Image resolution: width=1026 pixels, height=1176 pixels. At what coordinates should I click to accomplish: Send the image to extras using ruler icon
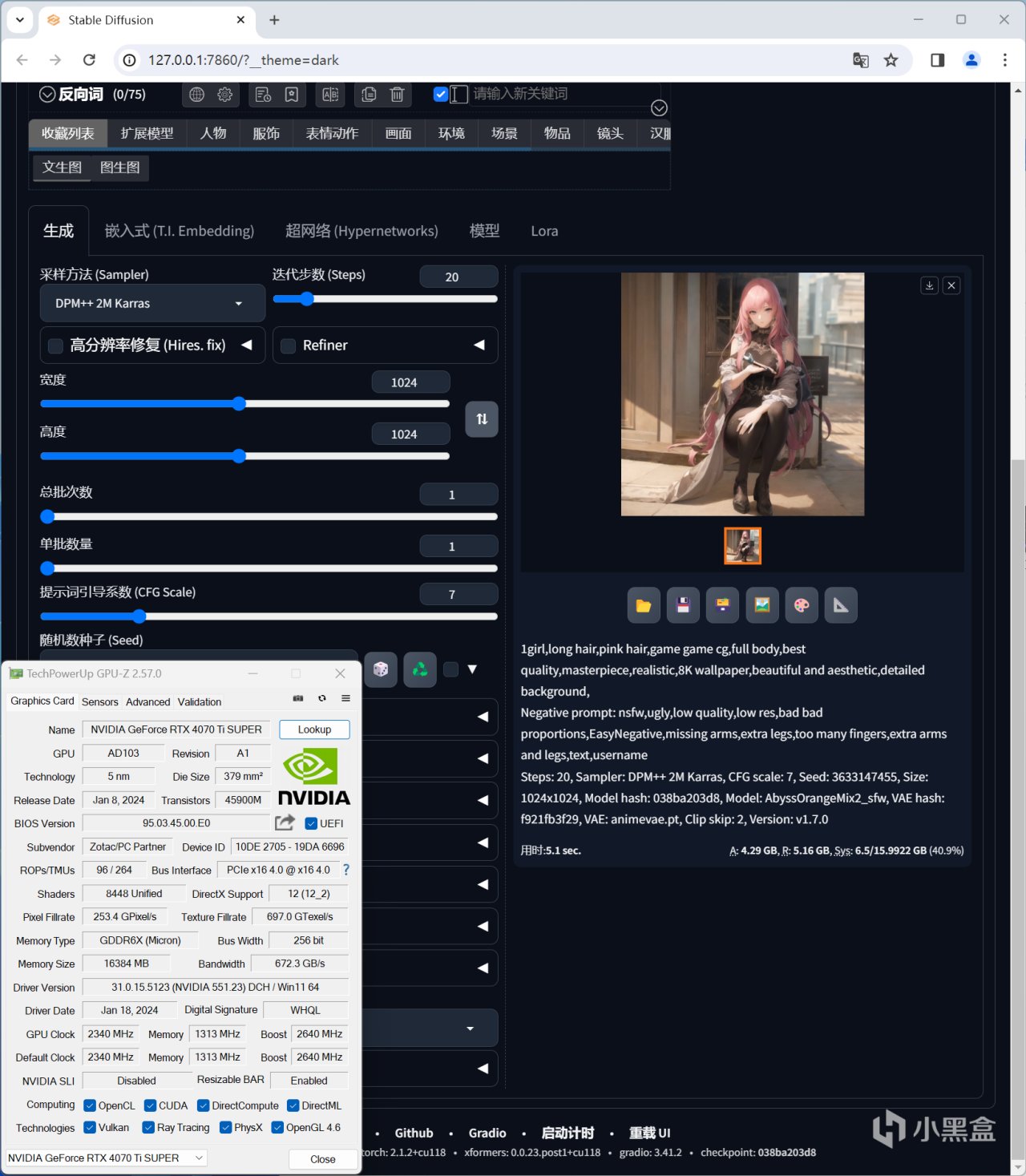pyautogui.click(x=841, y=605)
